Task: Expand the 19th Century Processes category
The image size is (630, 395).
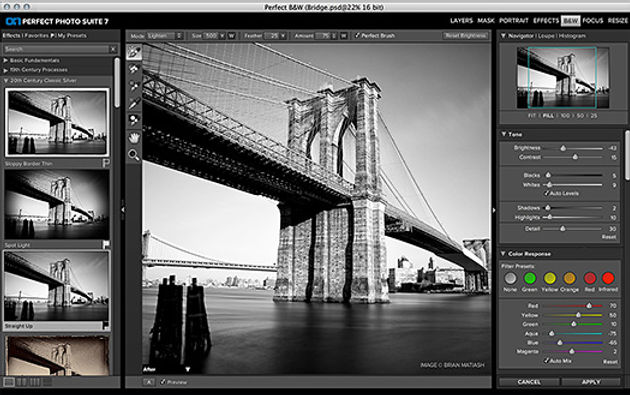Action: pos(6,70)
